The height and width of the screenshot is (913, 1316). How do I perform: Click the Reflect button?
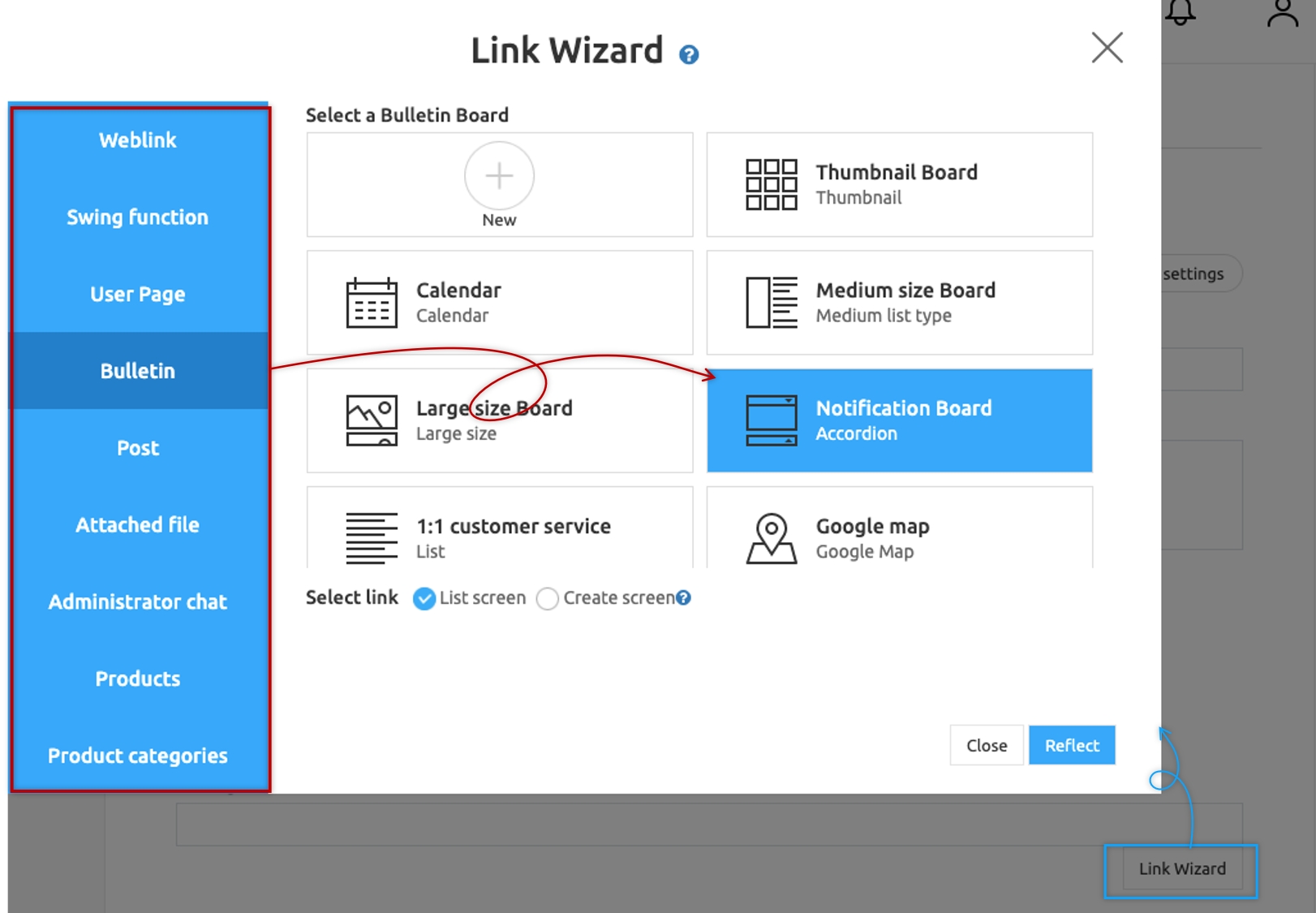point(1072,745)
